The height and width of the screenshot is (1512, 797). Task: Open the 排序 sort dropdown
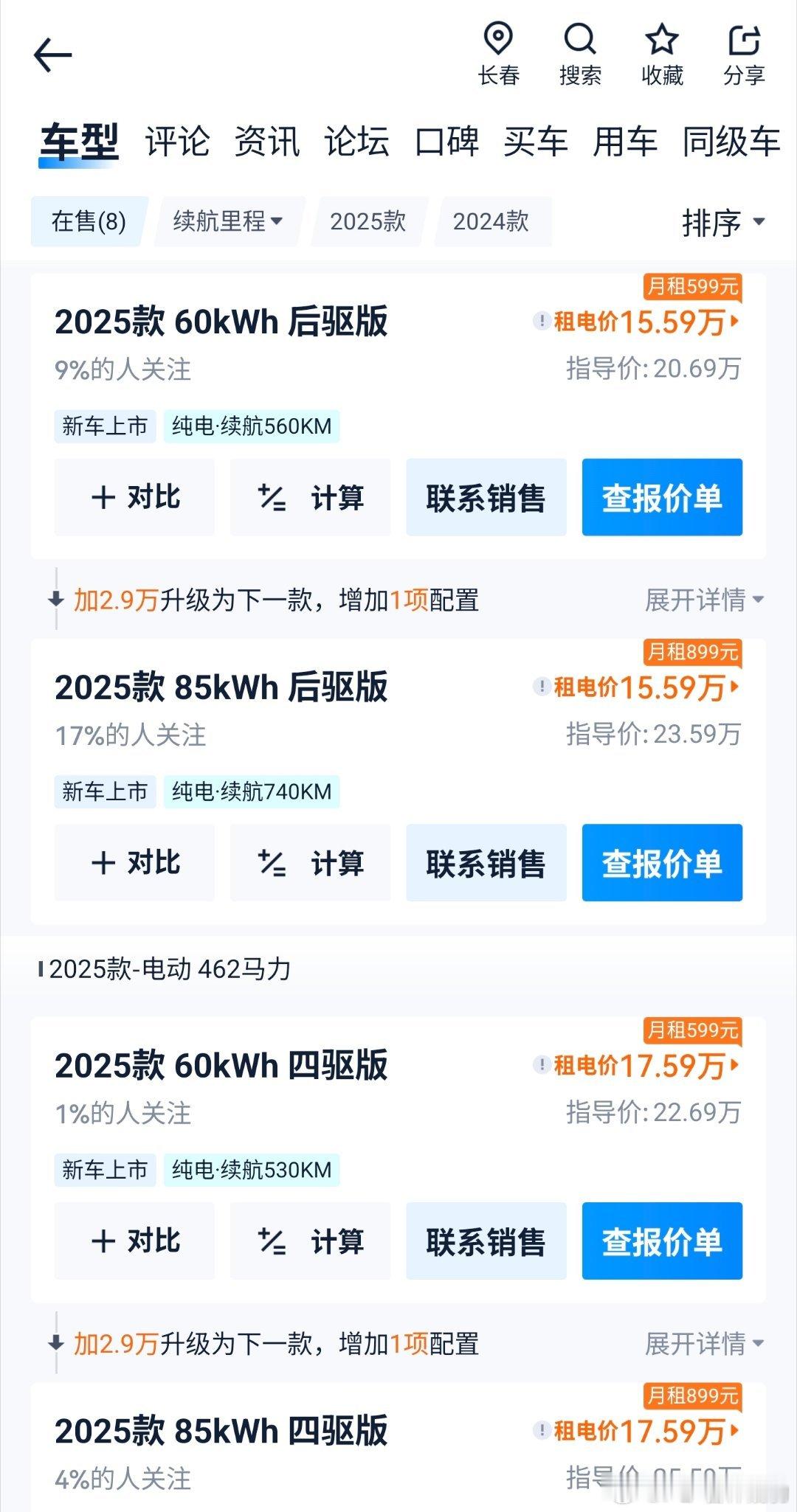pos(723,222)
